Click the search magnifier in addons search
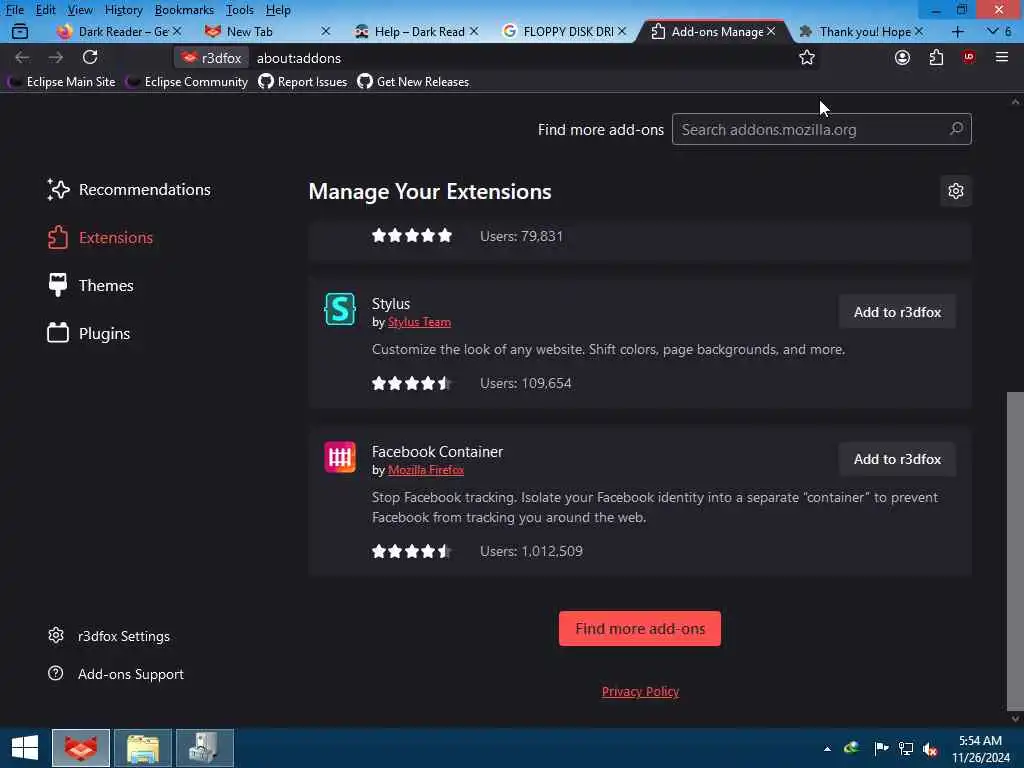Screen dimensions: 1024x768 pos(956,129)
